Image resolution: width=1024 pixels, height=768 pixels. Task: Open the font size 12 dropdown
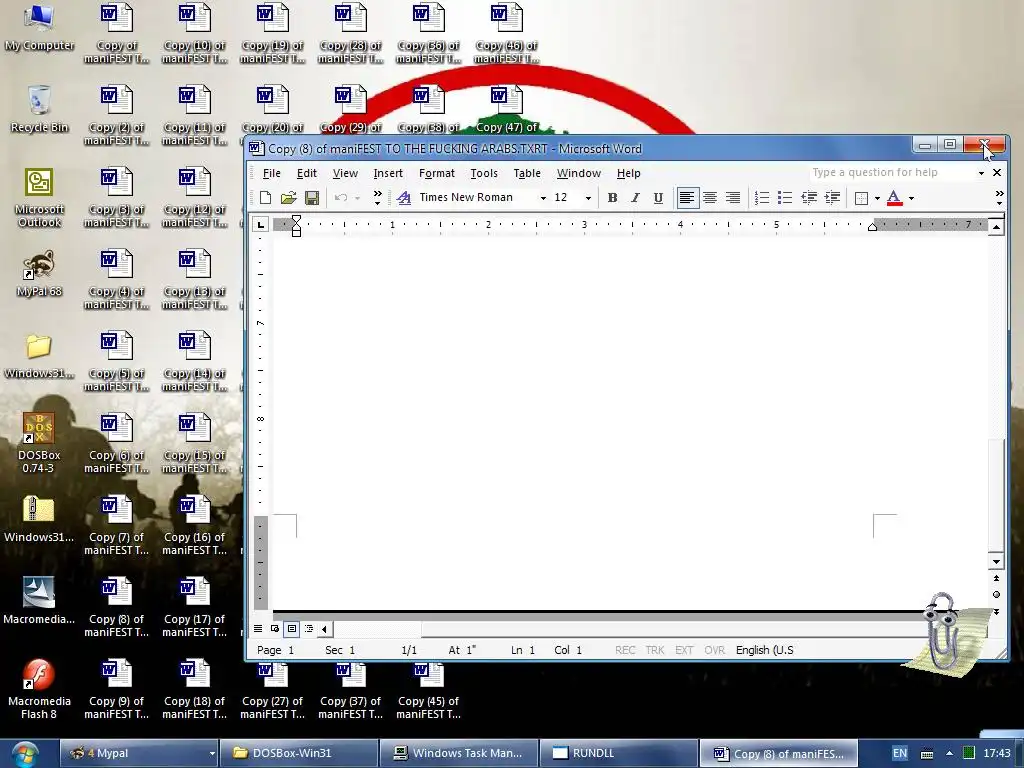588,199
